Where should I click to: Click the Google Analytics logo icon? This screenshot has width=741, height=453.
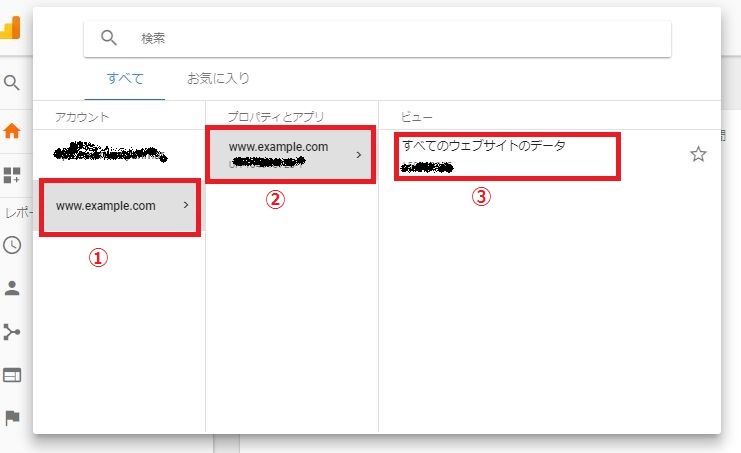(10, 27)
